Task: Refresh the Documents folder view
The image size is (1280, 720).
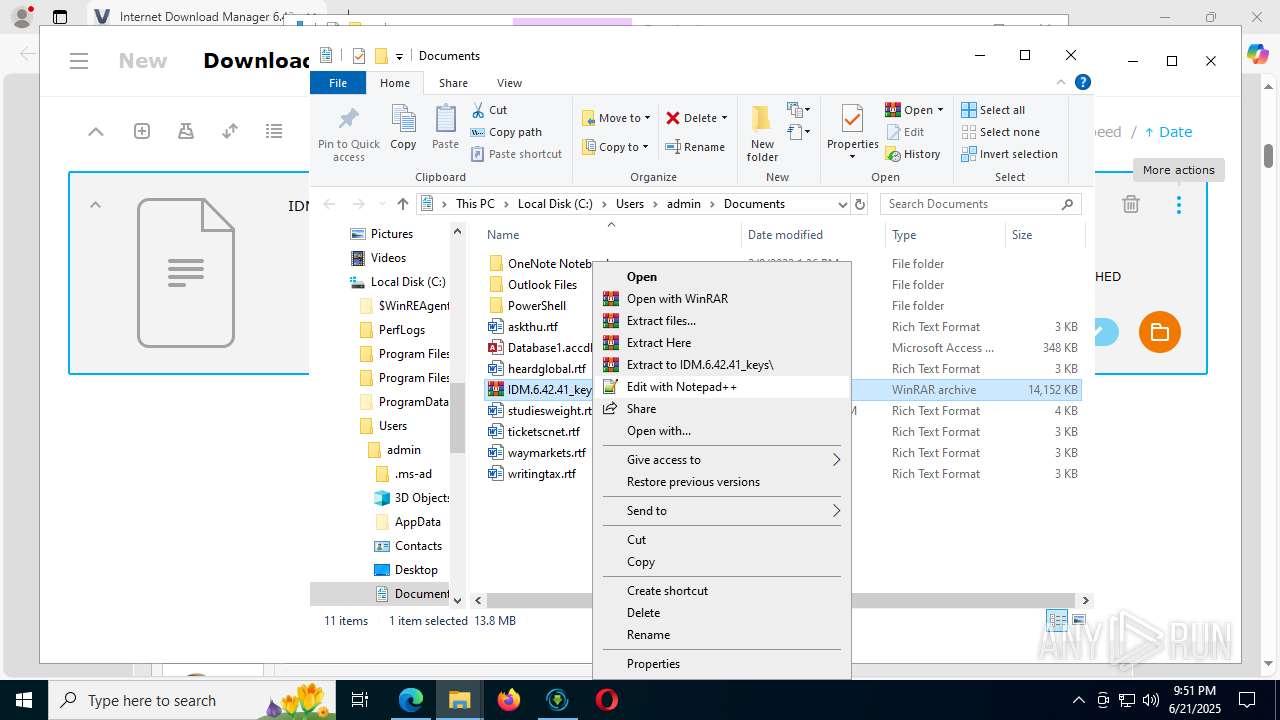Action: (x=859, y=204)
